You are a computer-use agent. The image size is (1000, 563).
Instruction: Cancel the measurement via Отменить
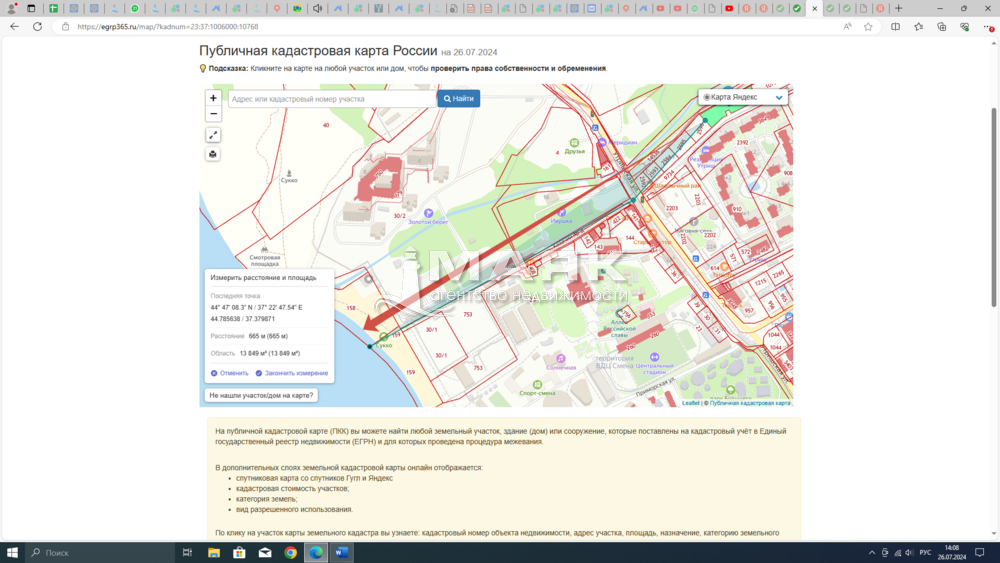(230, 373)
